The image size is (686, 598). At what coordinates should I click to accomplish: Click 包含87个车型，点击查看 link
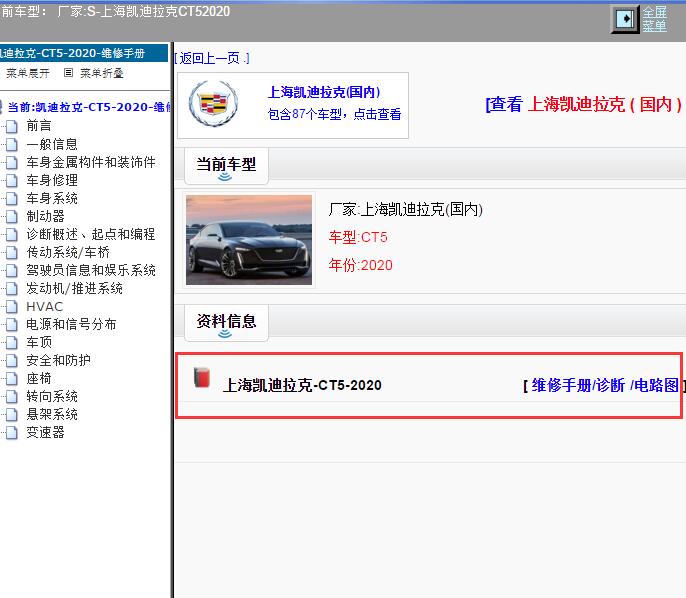click(x=334, y=115)
